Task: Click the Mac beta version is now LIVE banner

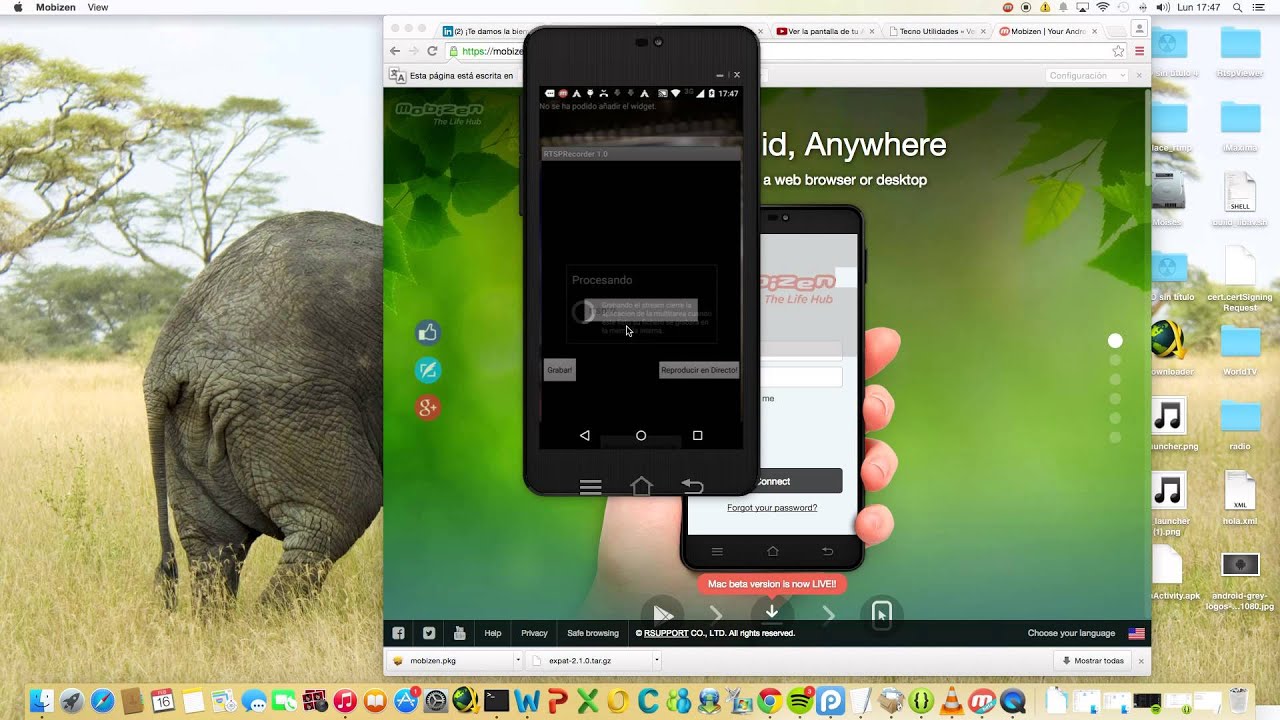Action: point(772,584)
